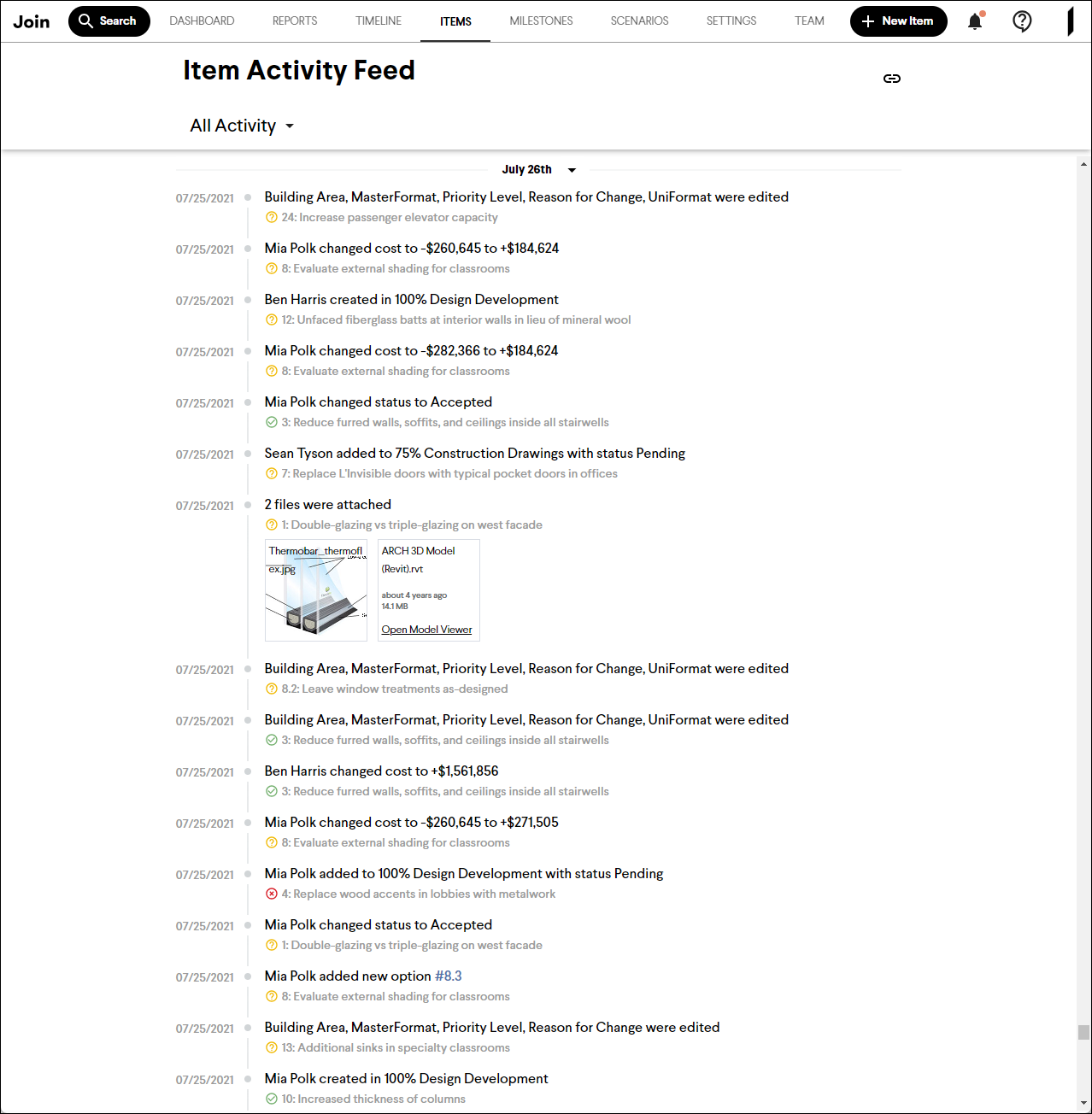Click the Join logo

point(31,21)
